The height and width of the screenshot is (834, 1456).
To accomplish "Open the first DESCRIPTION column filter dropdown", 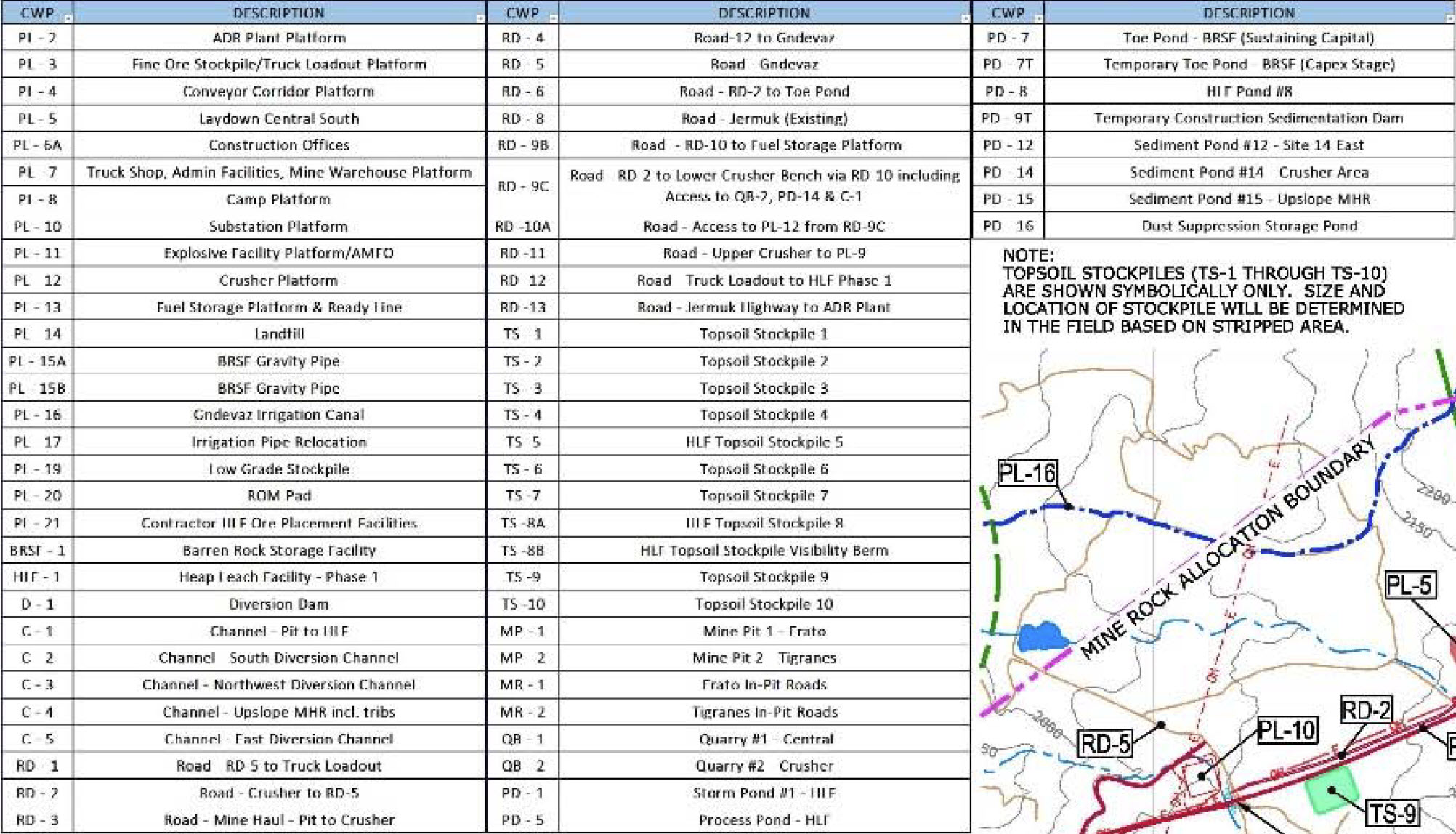I will tap(480, 17).
